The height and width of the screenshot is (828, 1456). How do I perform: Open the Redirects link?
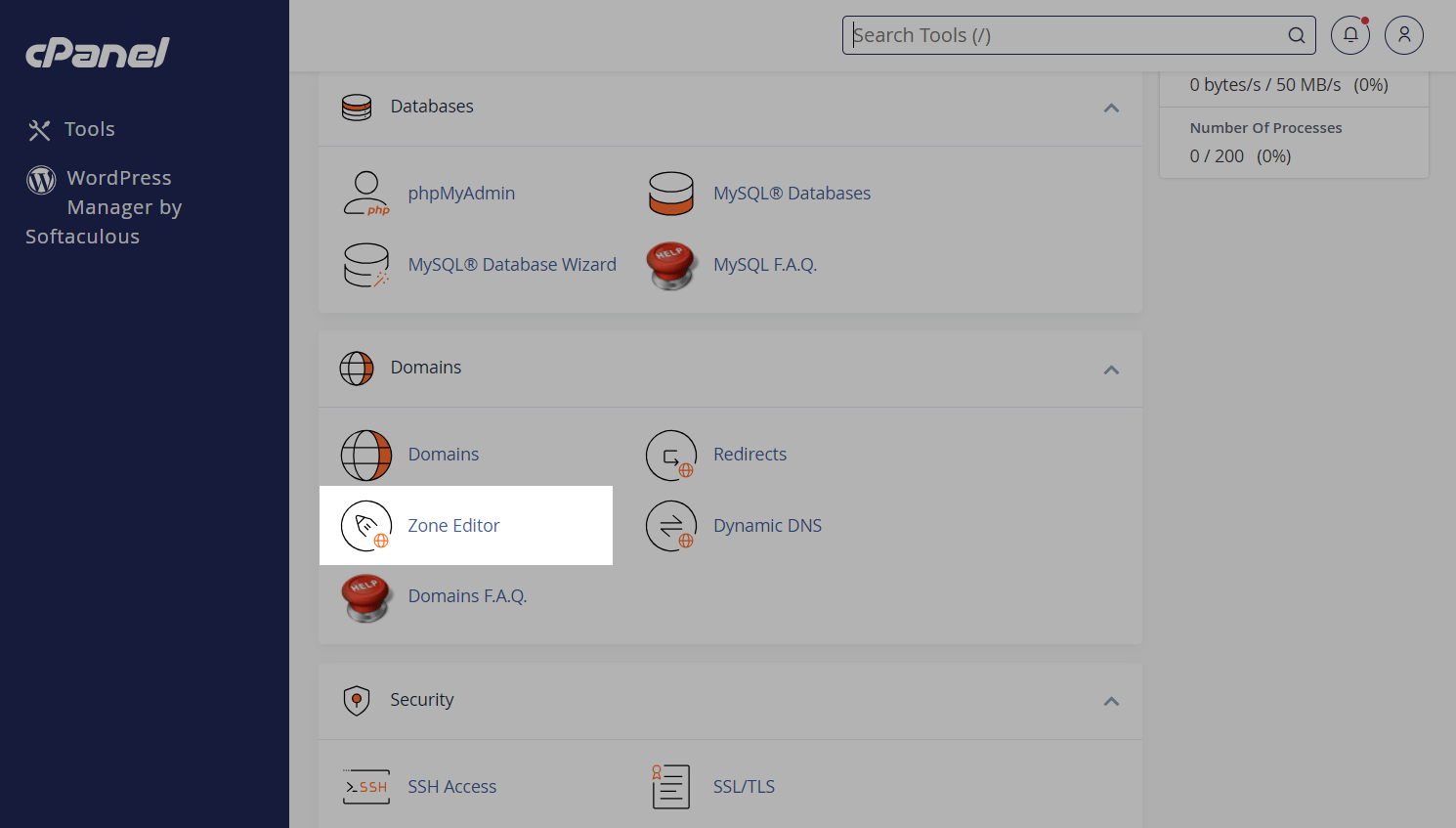(x=749, y=454)
